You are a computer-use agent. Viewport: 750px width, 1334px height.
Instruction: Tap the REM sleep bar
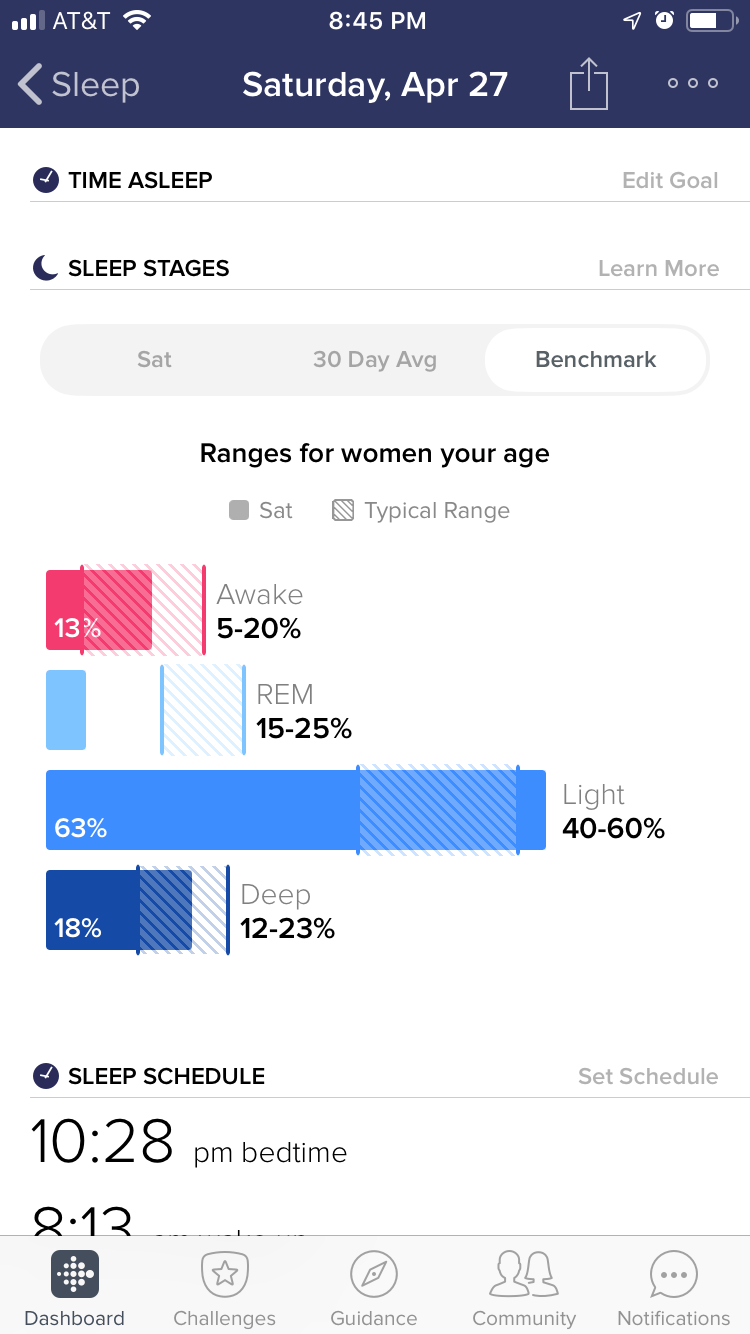click(x=66, y=710)
